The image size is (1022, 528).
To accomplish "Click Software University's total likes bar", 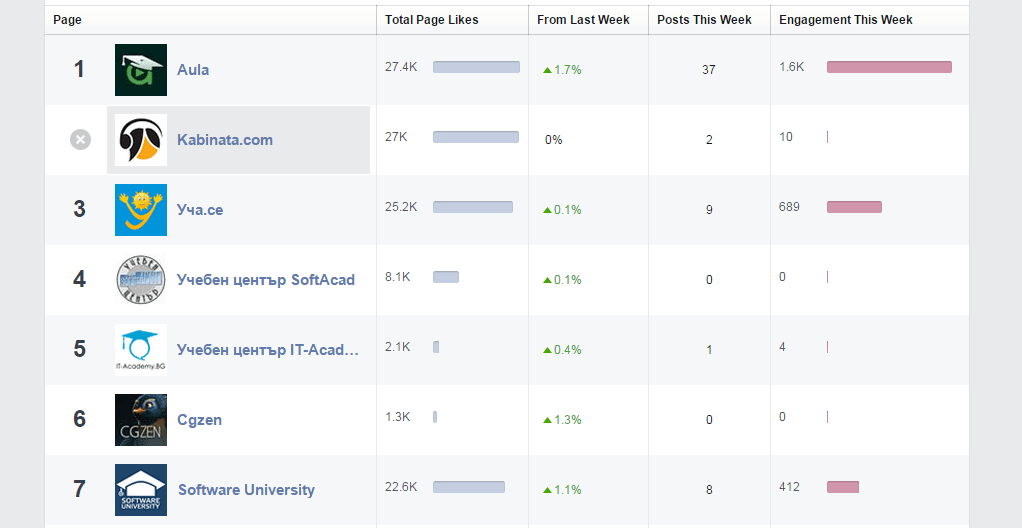I will click(468, 487).
